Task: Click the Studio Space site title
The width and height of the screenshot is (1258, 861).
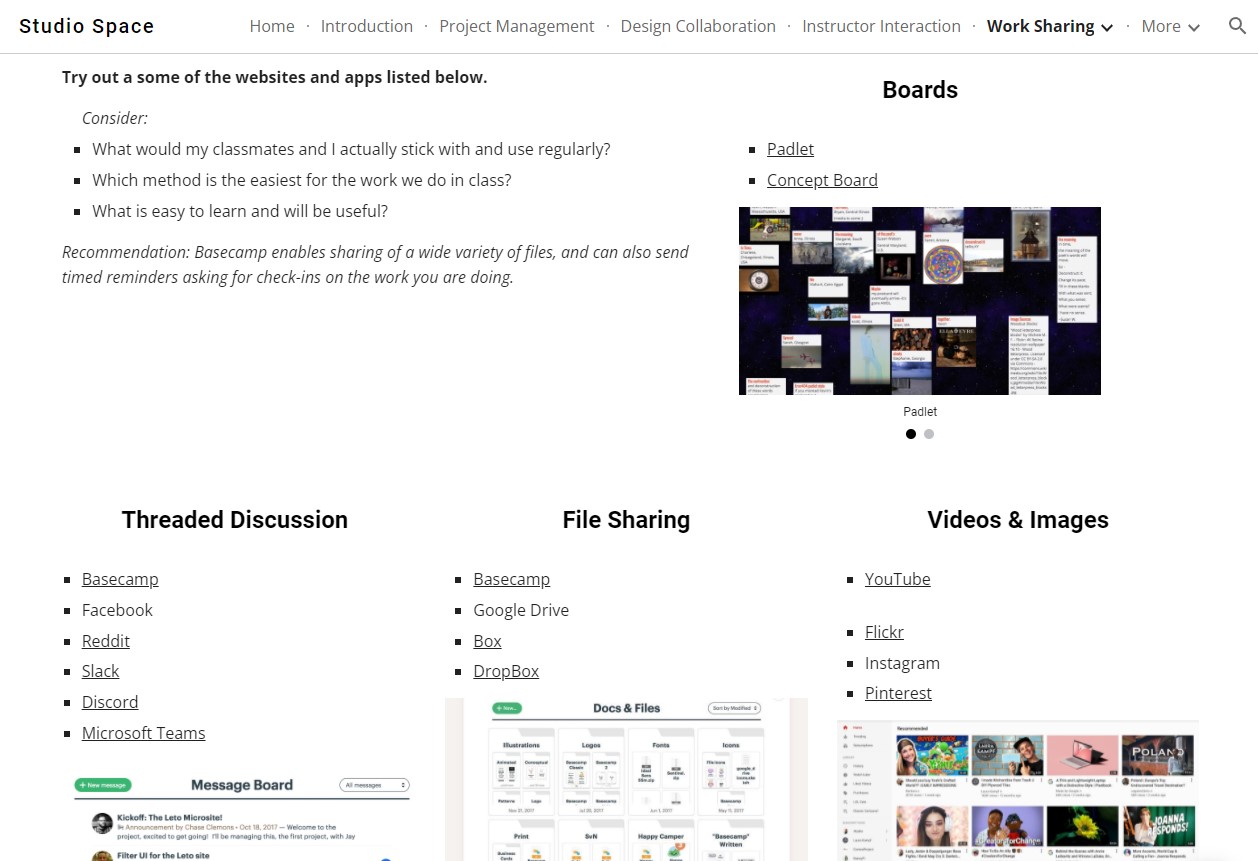Action: click(x=87, y=27)
